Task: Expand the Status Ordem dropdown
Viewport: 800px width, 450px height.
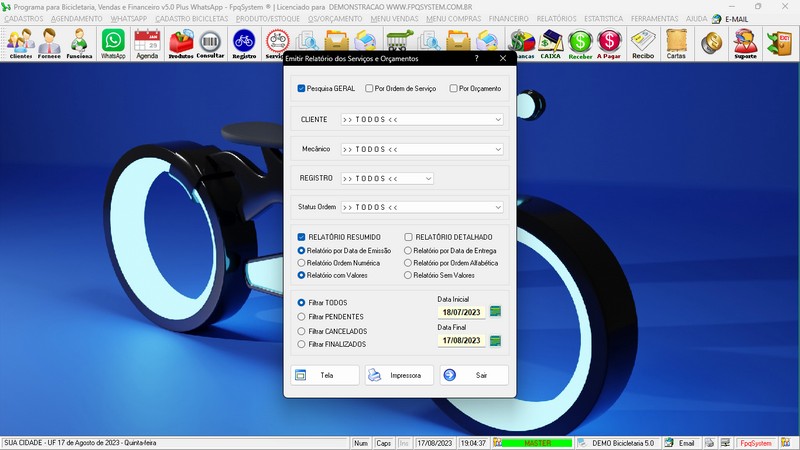Action: point(498,207)
